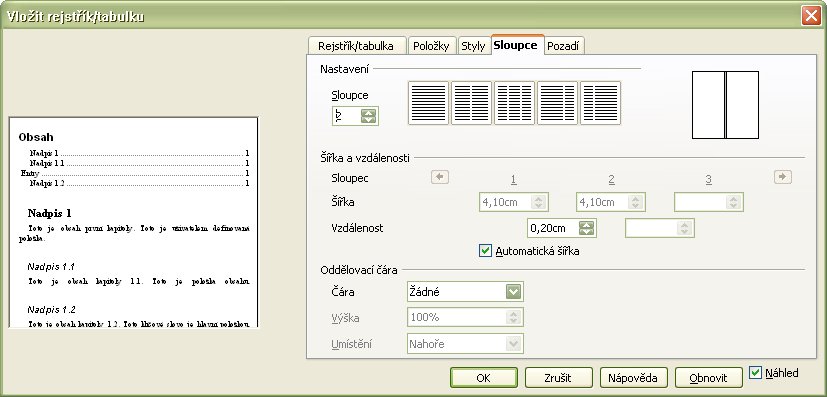827x397 pixels.
Task: Click the Nadpis 1 heading in preview
Action: pyautogui.click(x=50, y=214)
